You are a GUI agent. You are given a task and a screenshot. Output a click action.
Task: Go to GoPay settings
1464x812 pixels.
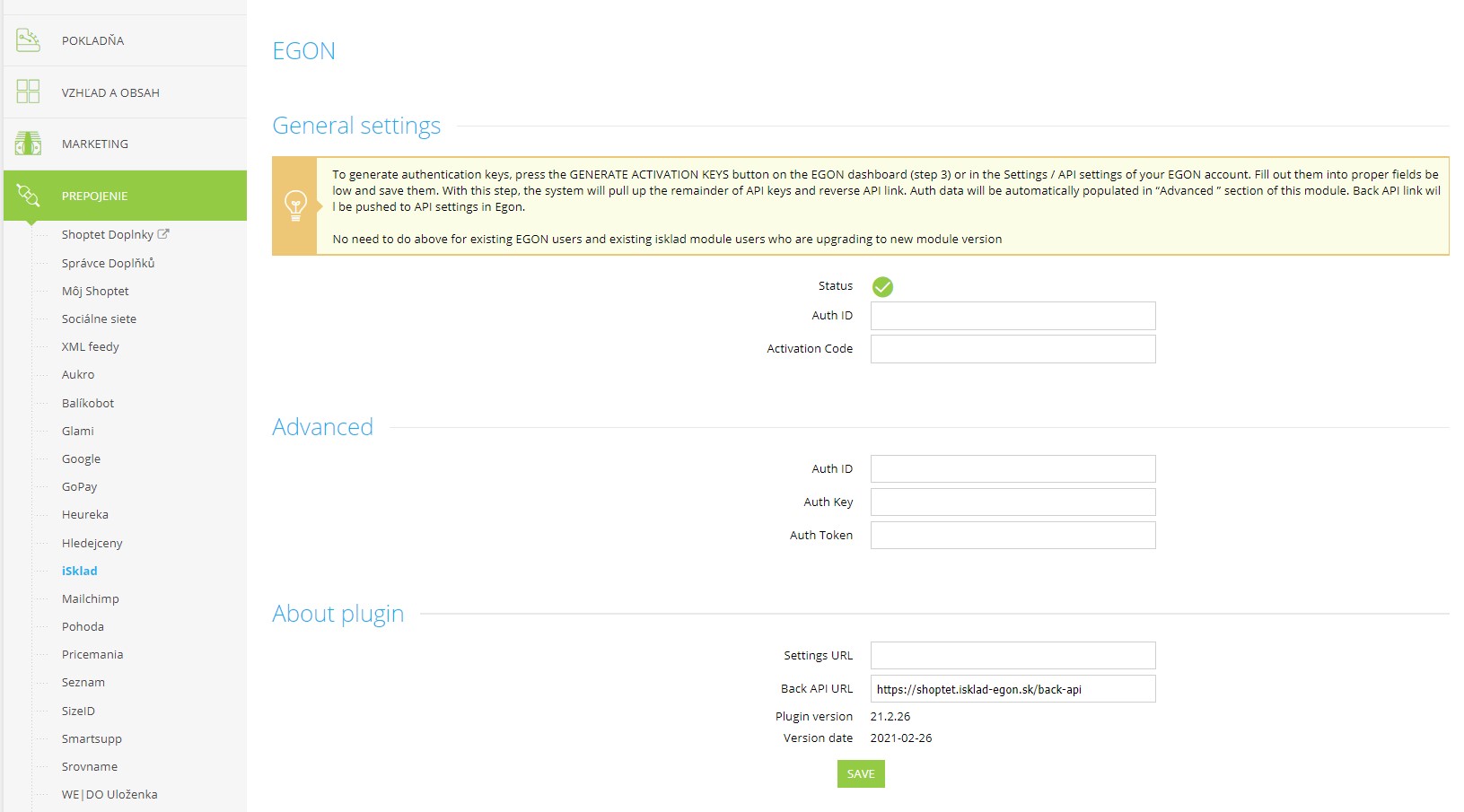pyautogui.click(x=79, y=486)
